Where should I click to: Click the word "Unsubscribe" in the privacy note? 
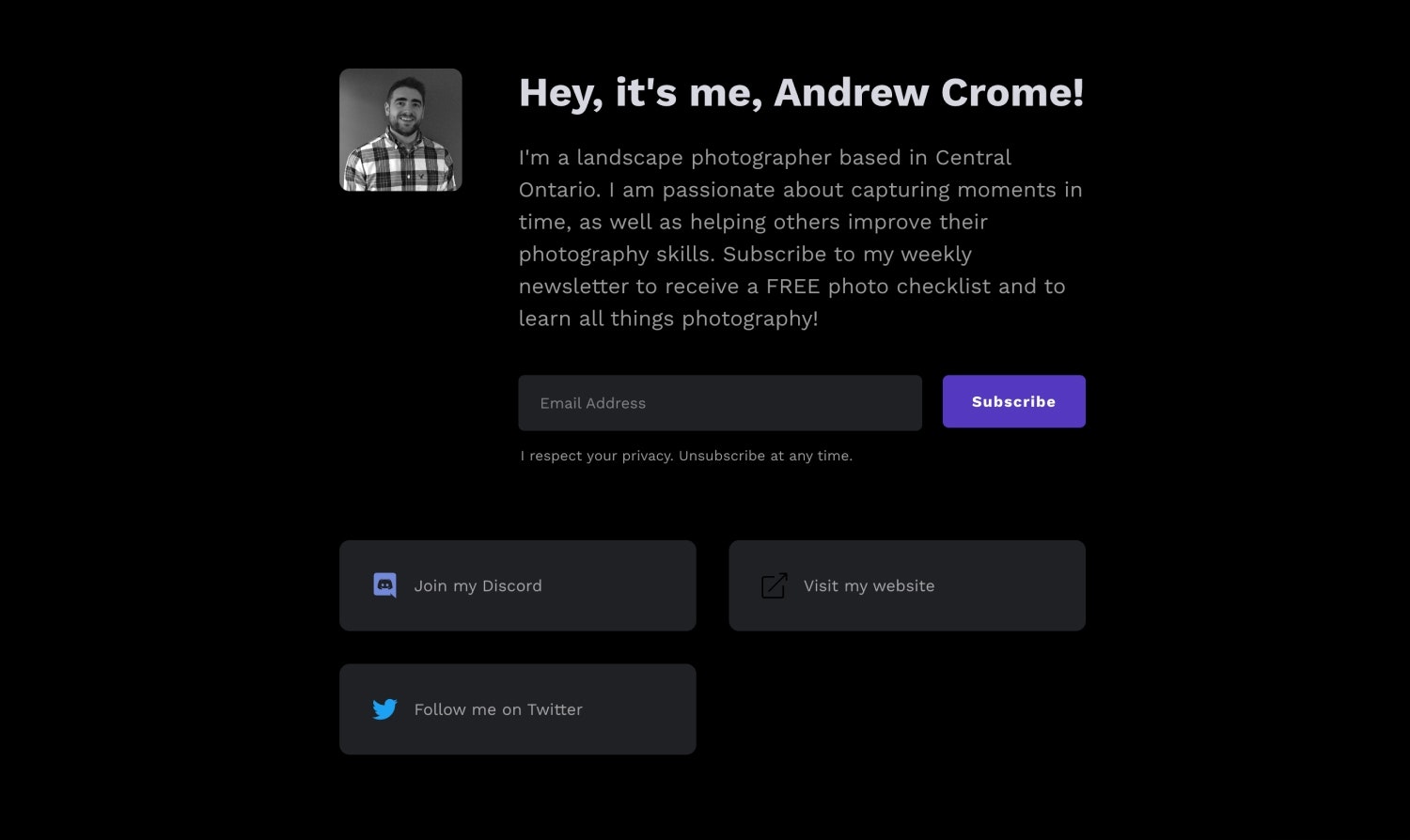coord(722,456)
